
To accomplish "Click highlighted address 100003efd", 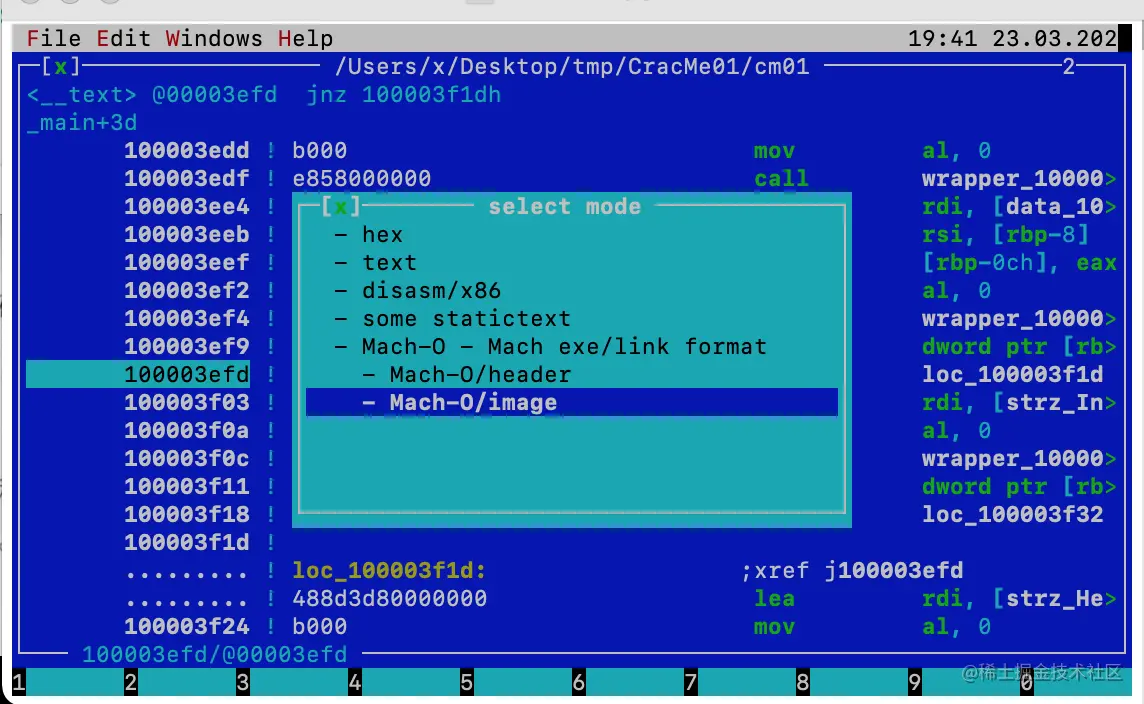I will click(187, 374).
